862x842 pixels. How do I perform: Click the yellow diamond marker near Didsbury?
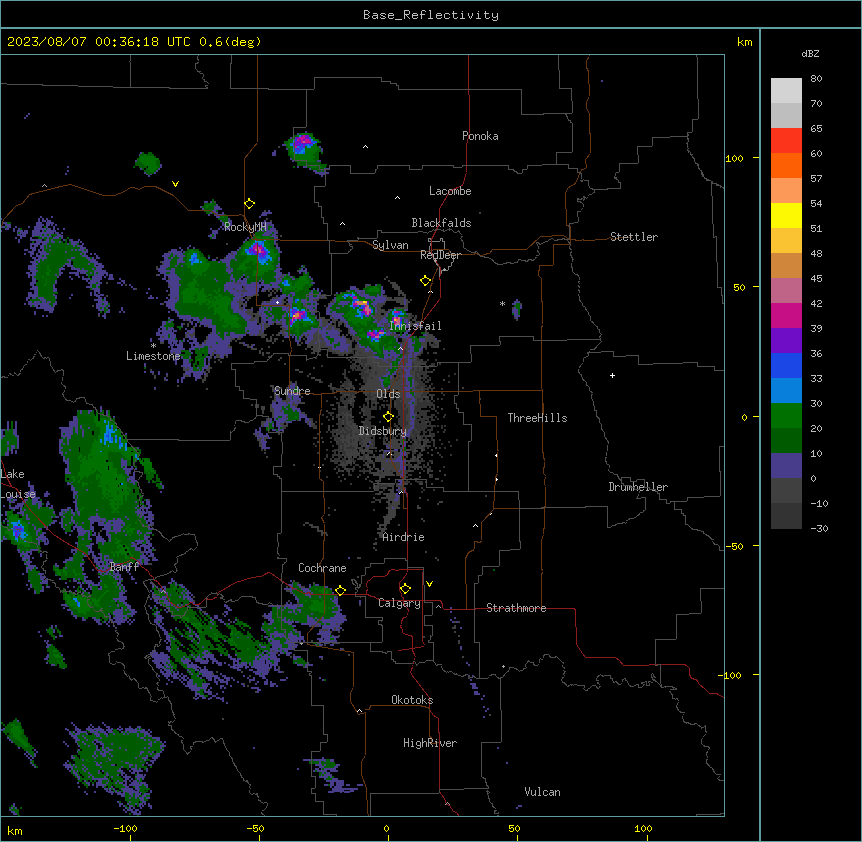(388, 417)
